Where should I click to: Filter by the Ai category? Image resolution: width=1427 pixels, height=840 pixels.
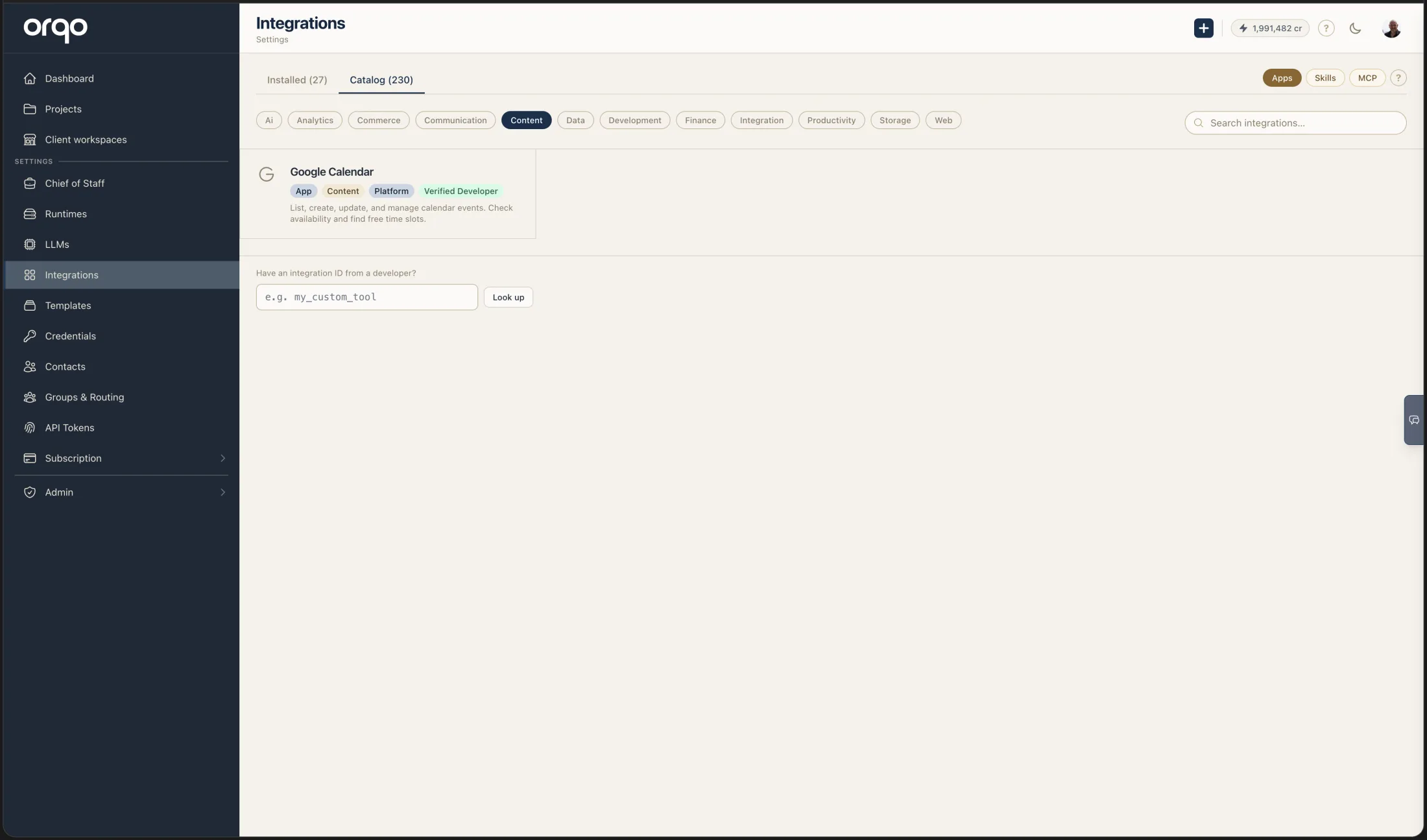click(x=269, y=120)
